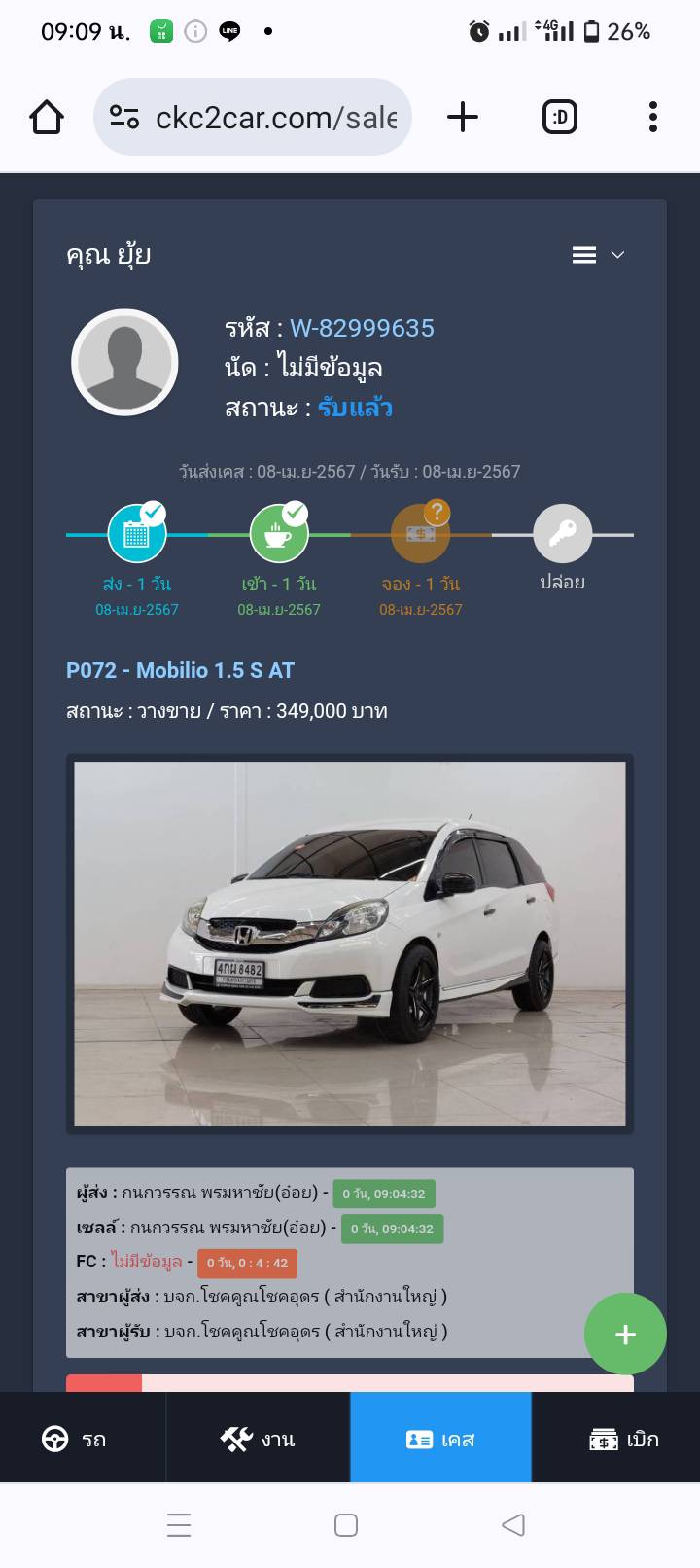Tap the browser home icon

(x=47, y=117)
